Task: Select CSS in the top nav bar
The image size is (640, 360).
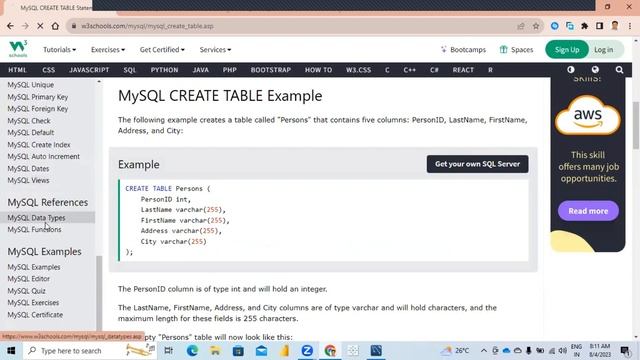Action: pos(48,70)
